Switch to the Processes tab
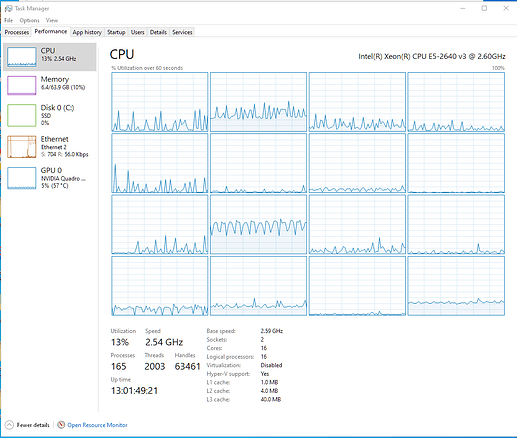This screenshot has width=517, height=438. click(x=17, y=32)
